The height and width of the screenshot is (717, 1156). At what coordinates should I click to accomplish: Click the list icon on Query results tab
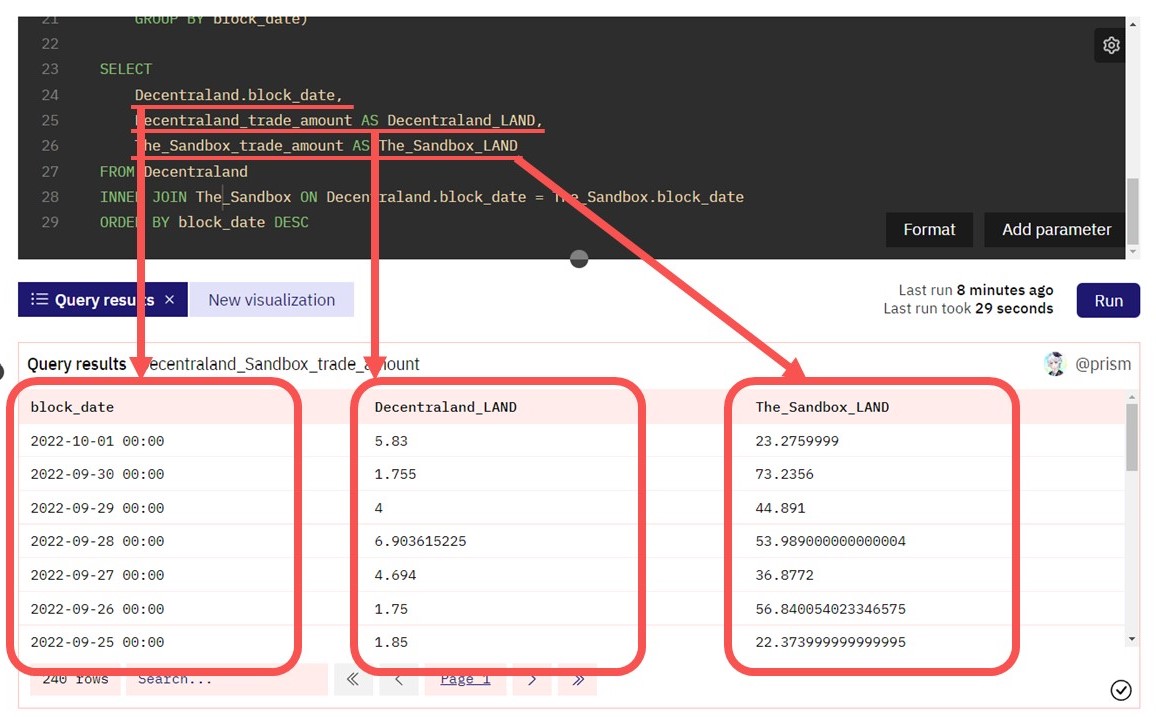[37, 299]
